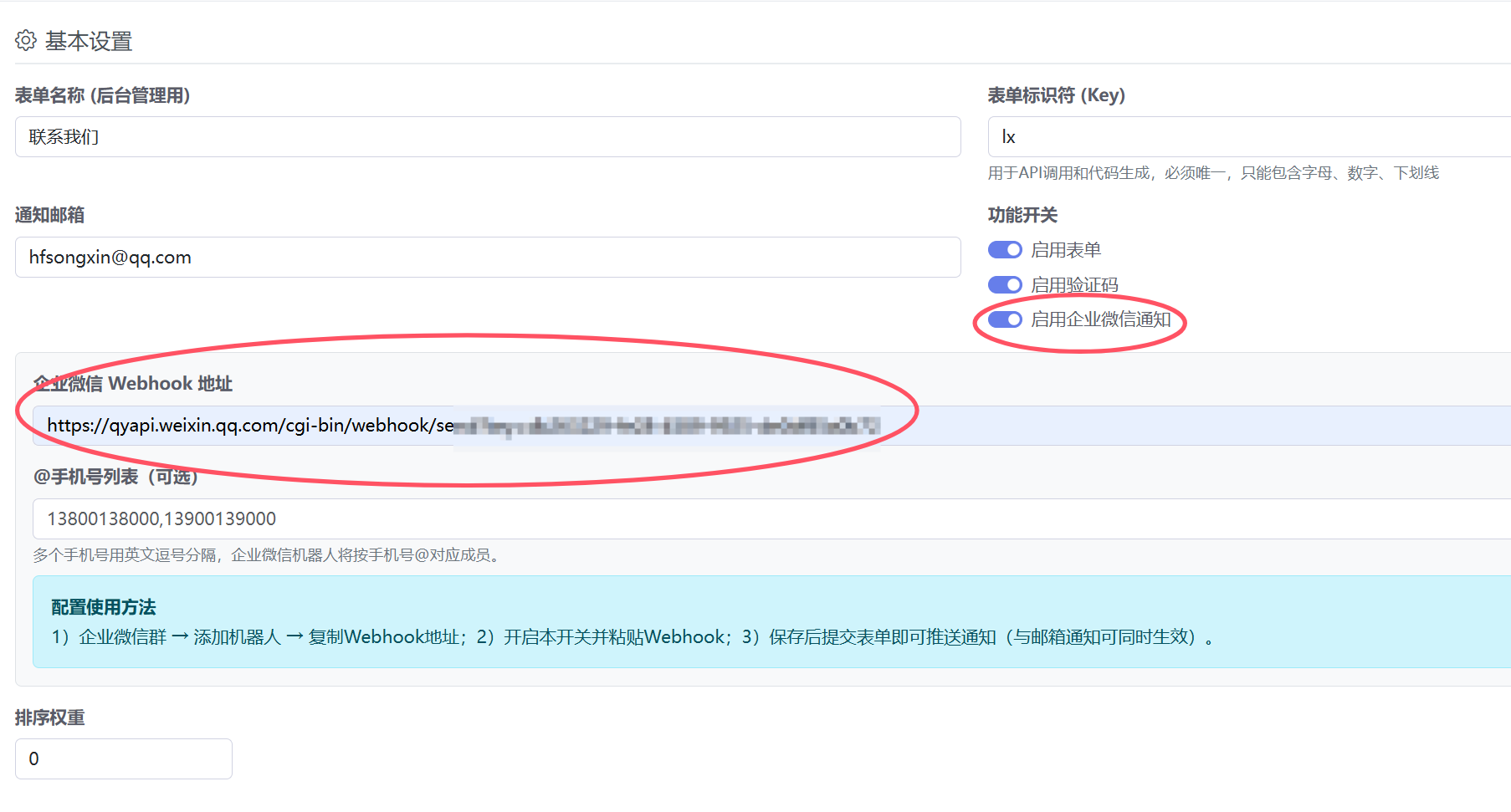Click the Key helper text about API调用

point(1212,173)
